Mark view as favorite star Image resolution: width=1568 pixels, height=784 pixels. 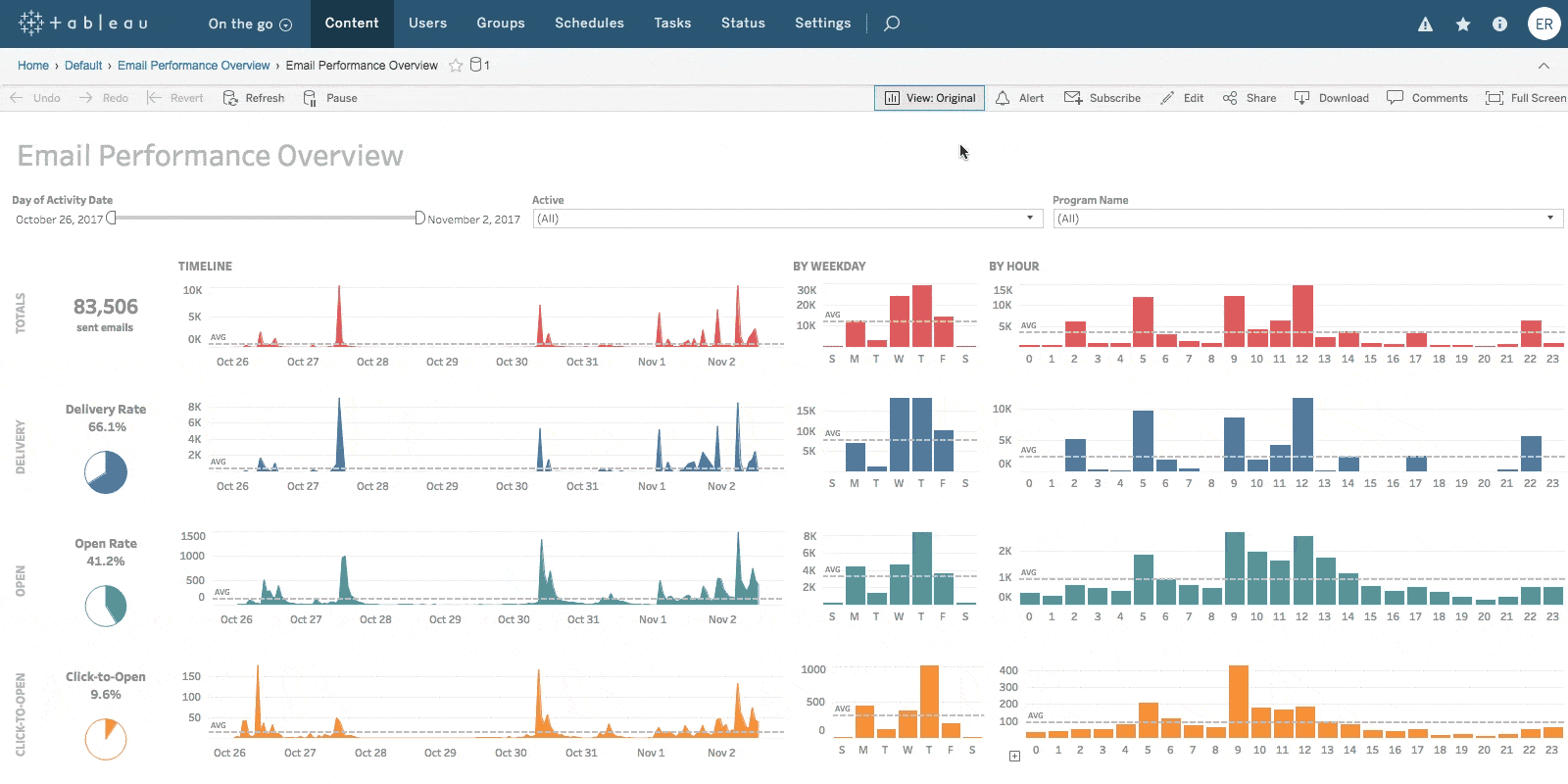click(456, 66)
